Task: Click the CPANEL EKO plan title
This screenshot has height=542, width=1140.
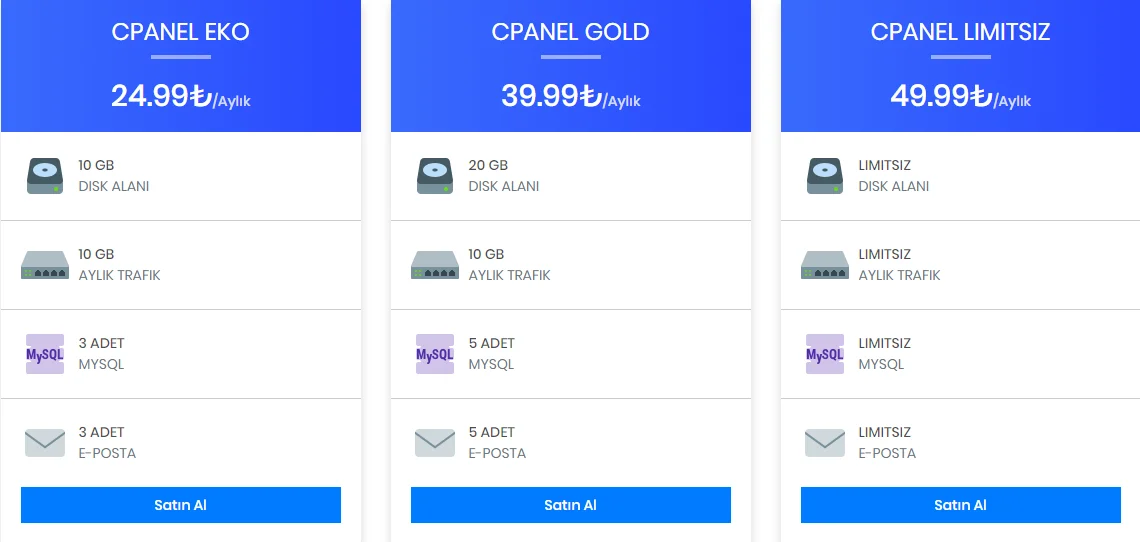Action: (x=180, y=32)
